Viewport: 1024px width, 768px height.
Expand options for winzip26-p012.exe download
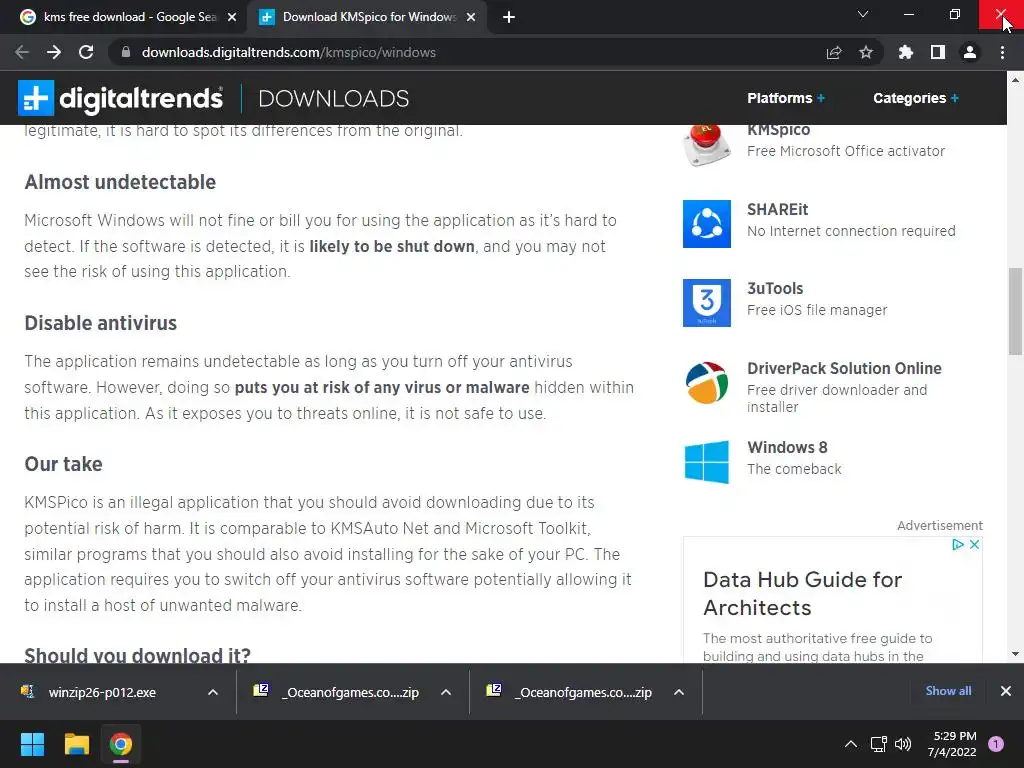tap(213, 692)
